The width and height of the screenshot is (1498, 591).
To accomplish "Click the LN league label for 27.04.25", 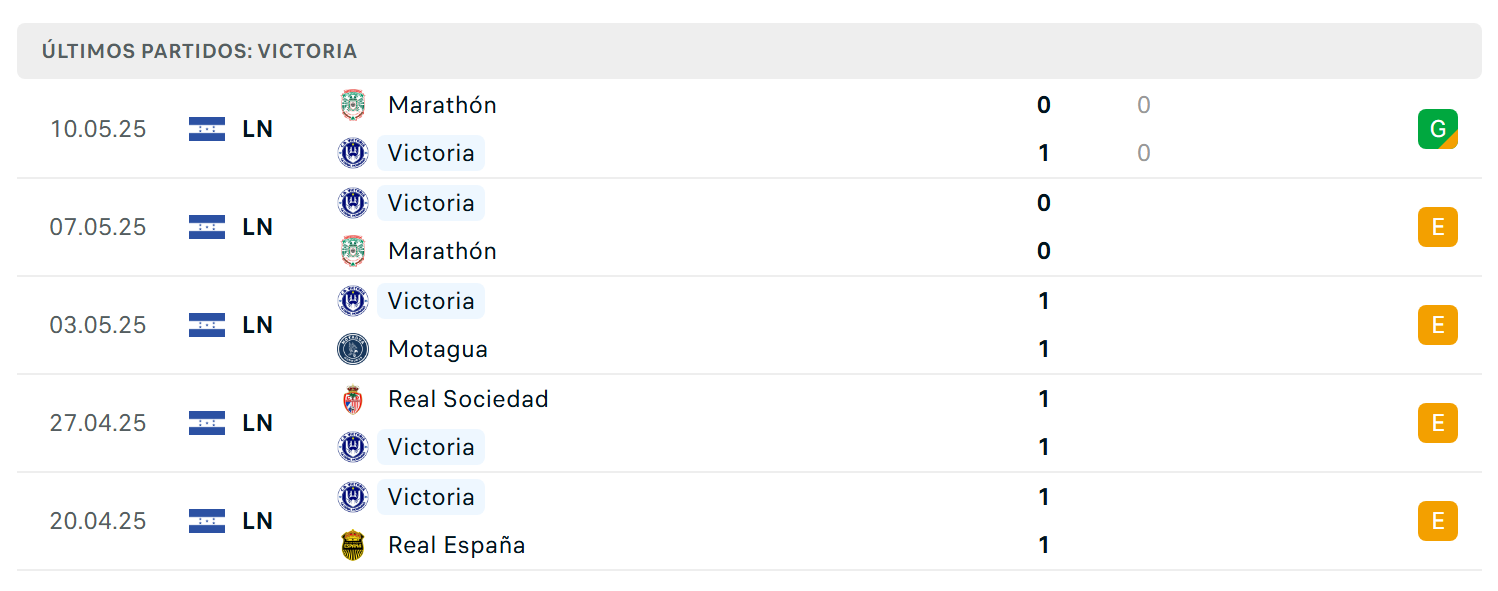I will click(258, 423).
